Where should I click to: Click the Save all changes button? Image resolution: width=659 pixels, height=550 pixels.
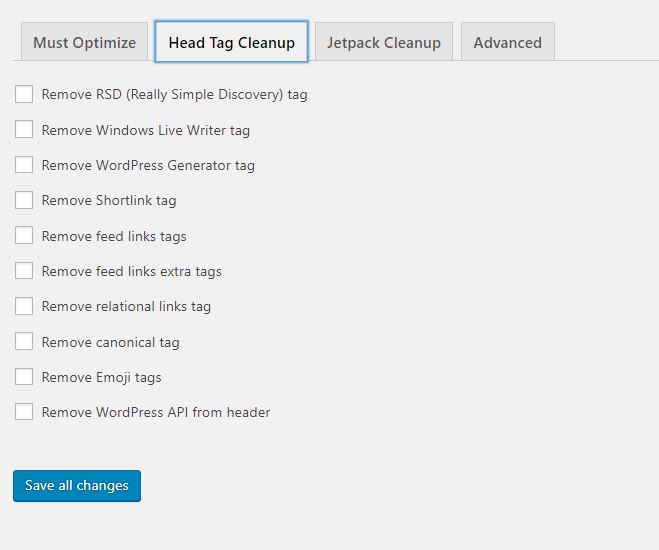[77, 486]
